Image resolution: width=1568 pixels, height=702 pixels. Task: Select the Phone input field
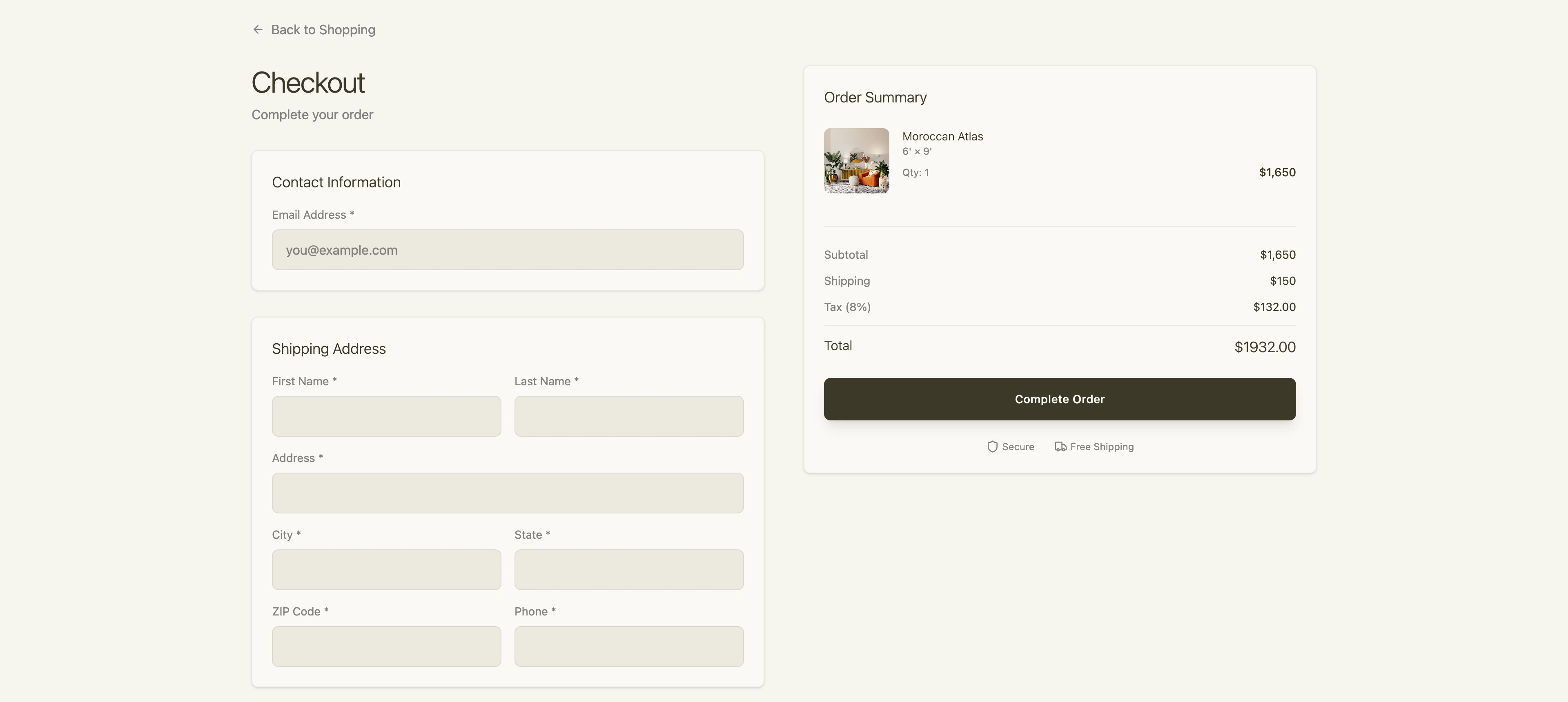(x=629, y=646)
